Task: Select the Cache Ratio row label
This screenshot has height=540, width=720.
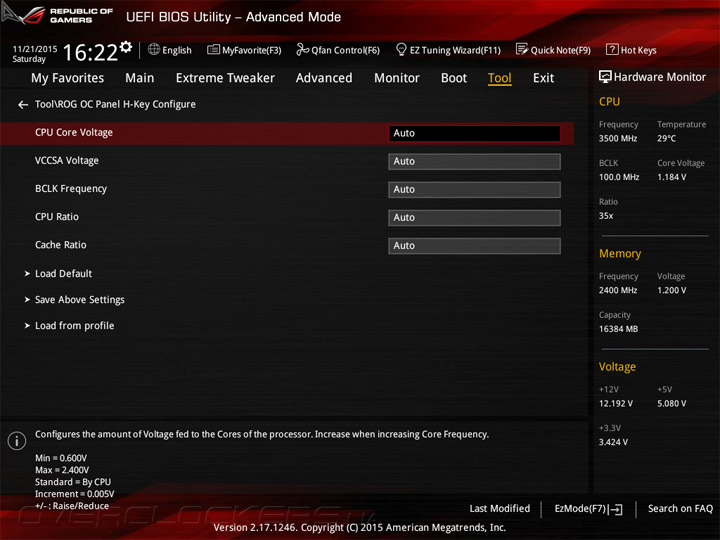Action: point(61,245)
